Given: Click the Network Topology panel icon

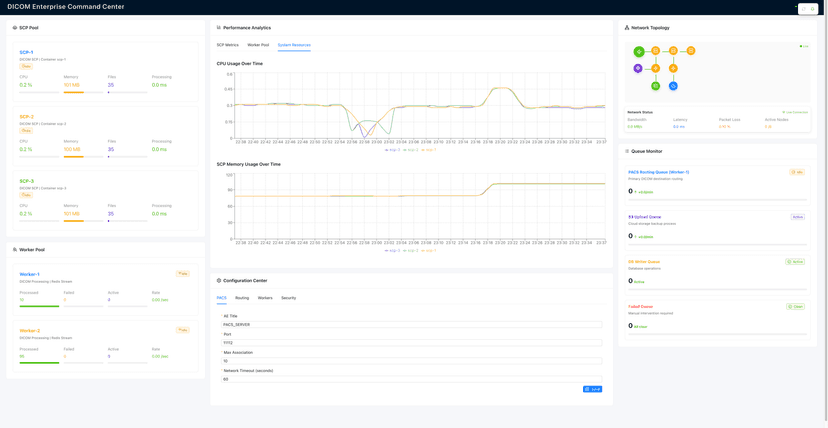Looking at the screenshot, I should tap(627, 27).
